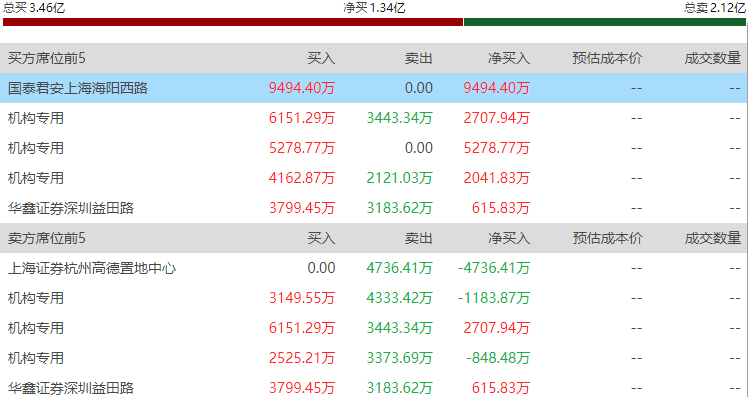Click 615.83万 净买入 in 买方席位前5 list

pyautogui.click(x=501, y=208)
